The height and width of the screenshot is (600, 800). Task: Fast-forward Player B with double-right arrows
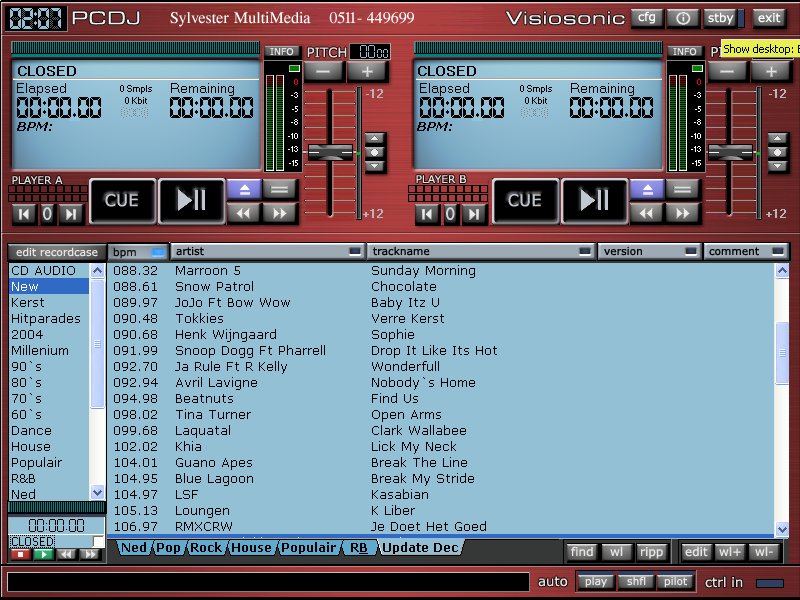tap(683, 213)
